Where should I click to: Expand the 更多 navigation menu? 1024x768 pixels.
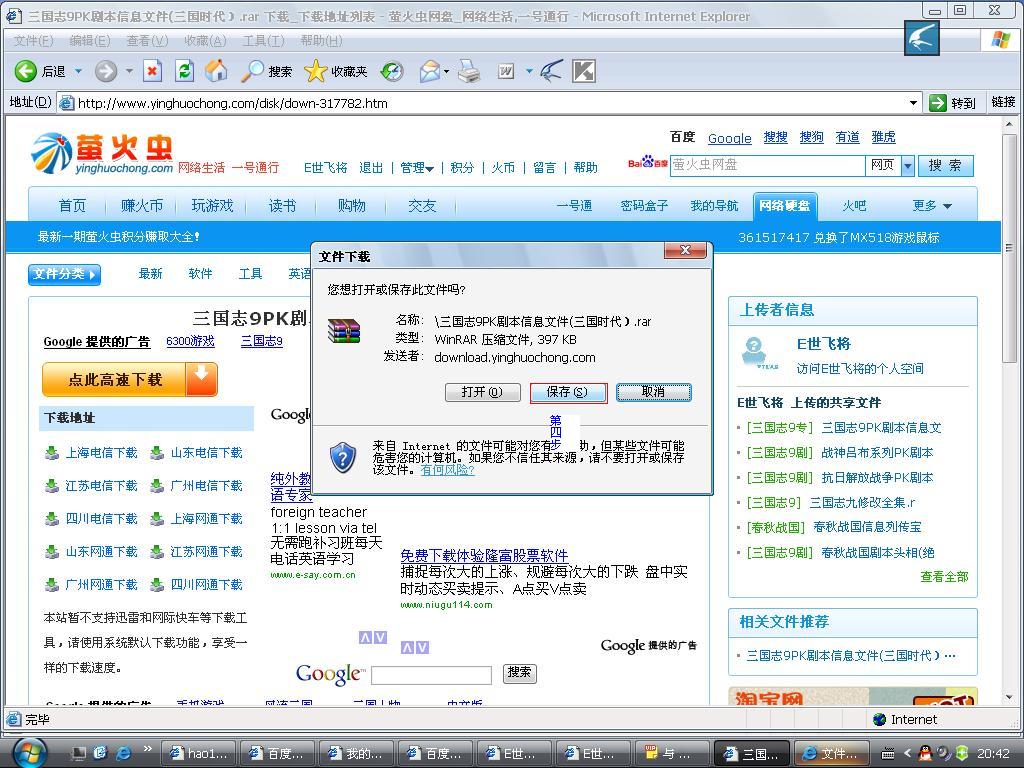pos(931,206)
